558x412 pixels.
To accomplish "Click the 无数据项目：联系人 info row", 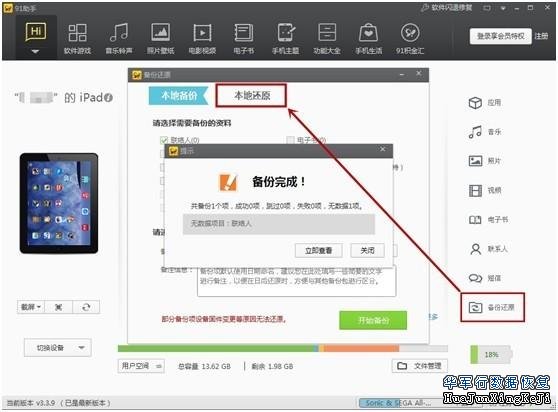I will [x=279, y=224].
